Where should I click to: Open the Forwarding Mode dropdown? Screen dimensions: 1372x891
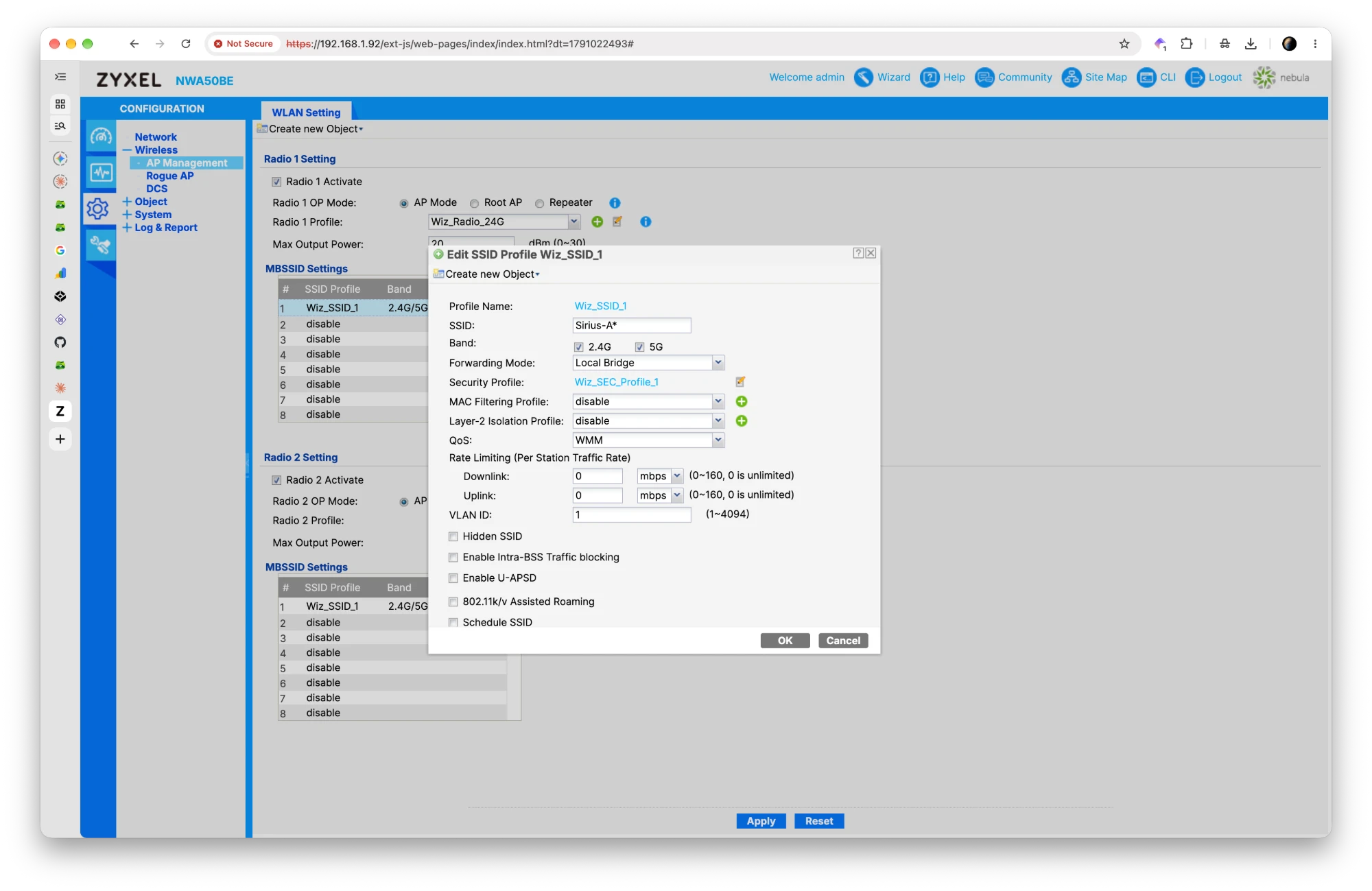click(648, 363)
